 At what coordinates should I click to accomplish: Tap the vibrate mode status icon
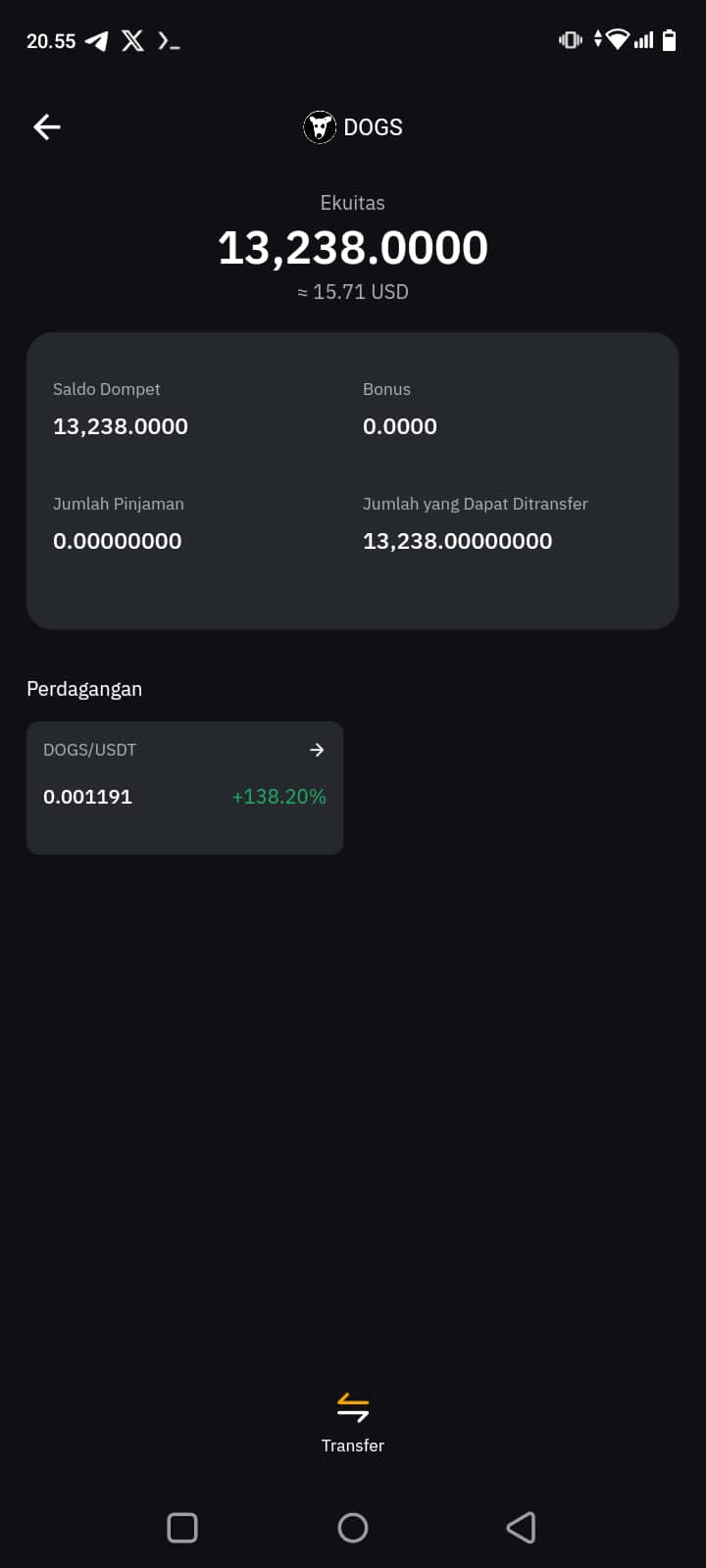(x=570, y=40)
